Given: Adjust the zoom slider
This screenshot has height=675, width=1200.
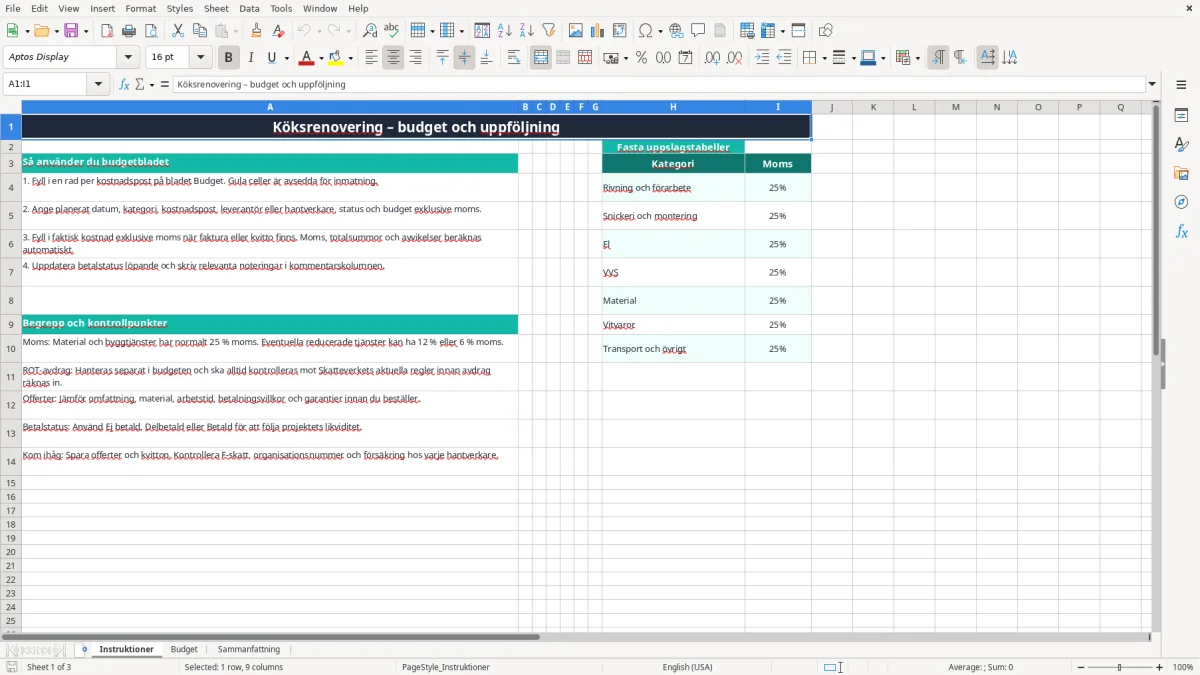Looking at the screenshot, I should (x=1119, y=667).
